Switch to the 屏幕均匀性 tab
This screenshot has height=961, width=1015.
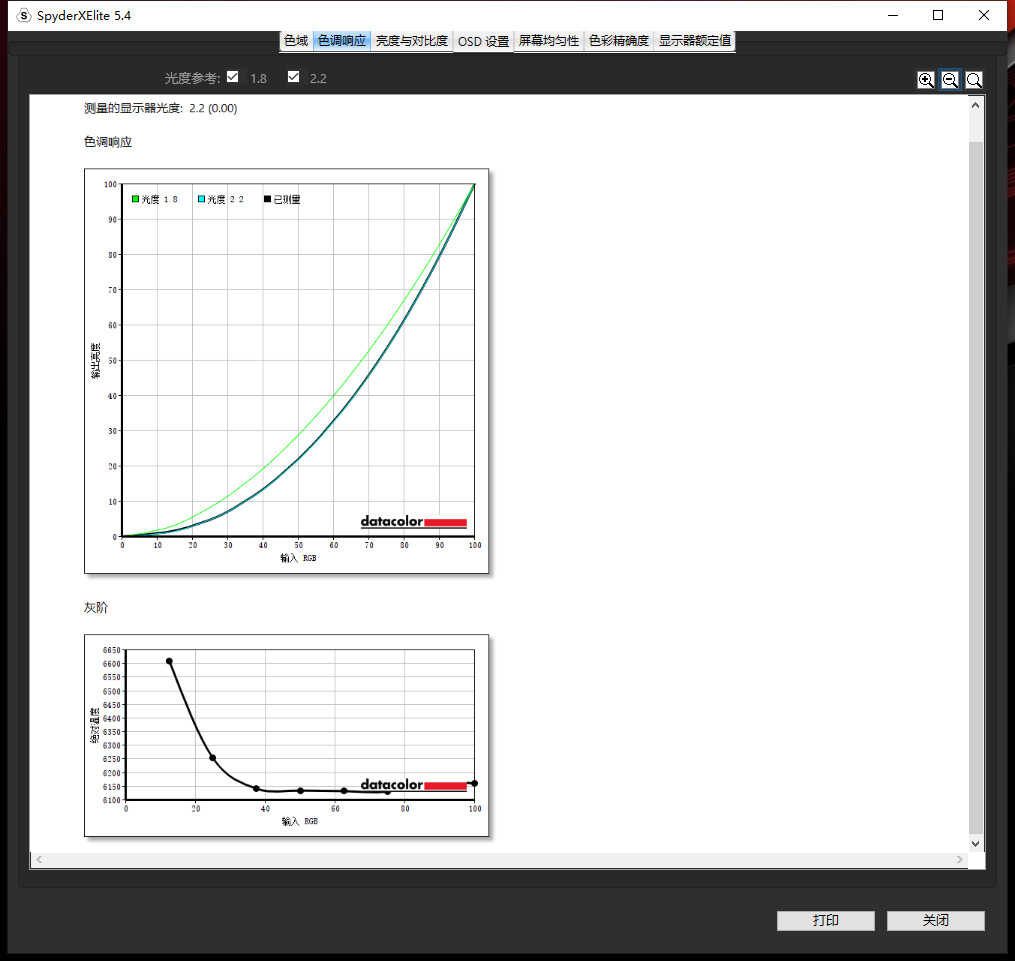[x=549, y=41]
